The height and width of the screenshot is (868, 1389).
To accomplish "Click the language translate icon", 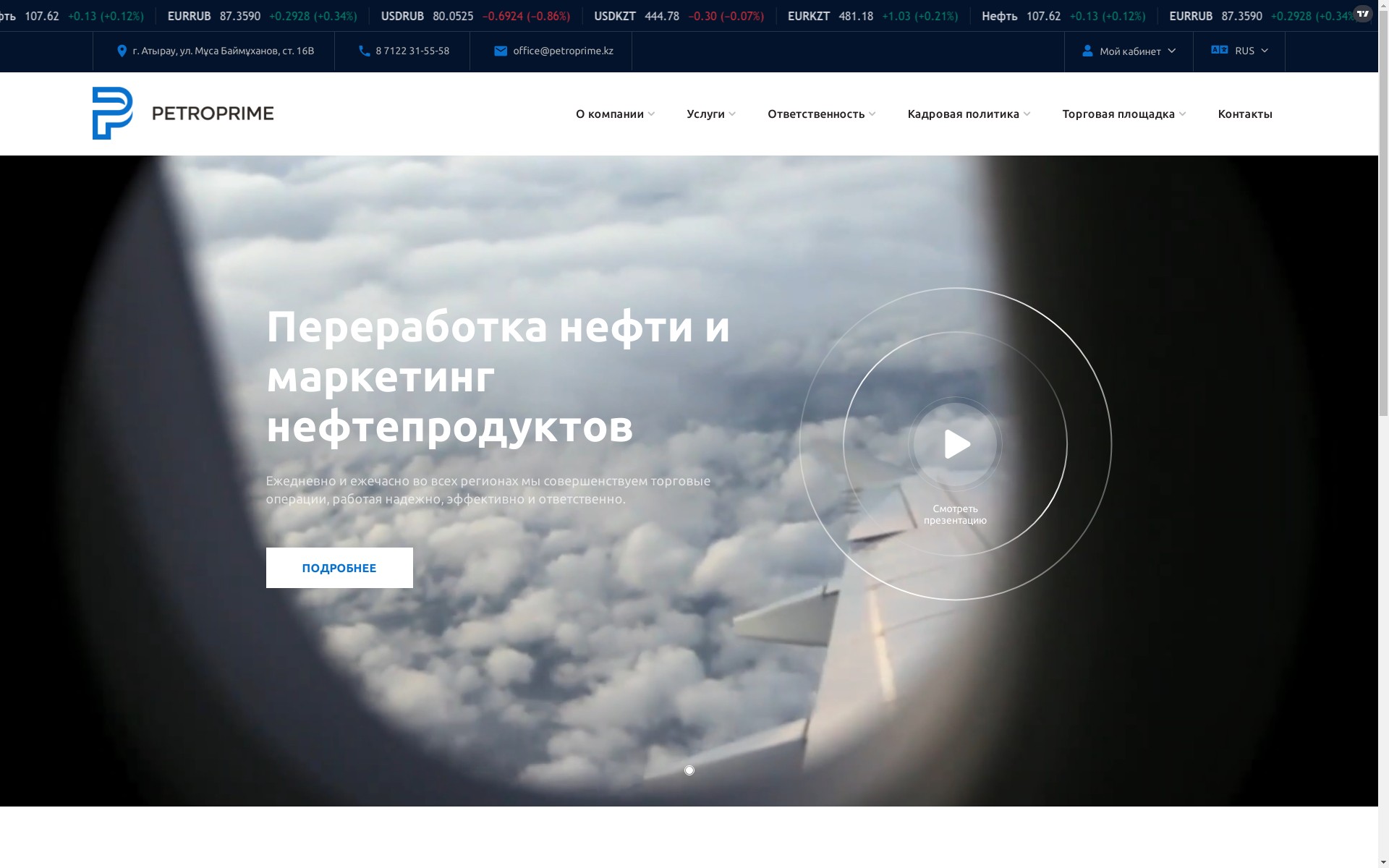I will click(x=1219, y=50).
